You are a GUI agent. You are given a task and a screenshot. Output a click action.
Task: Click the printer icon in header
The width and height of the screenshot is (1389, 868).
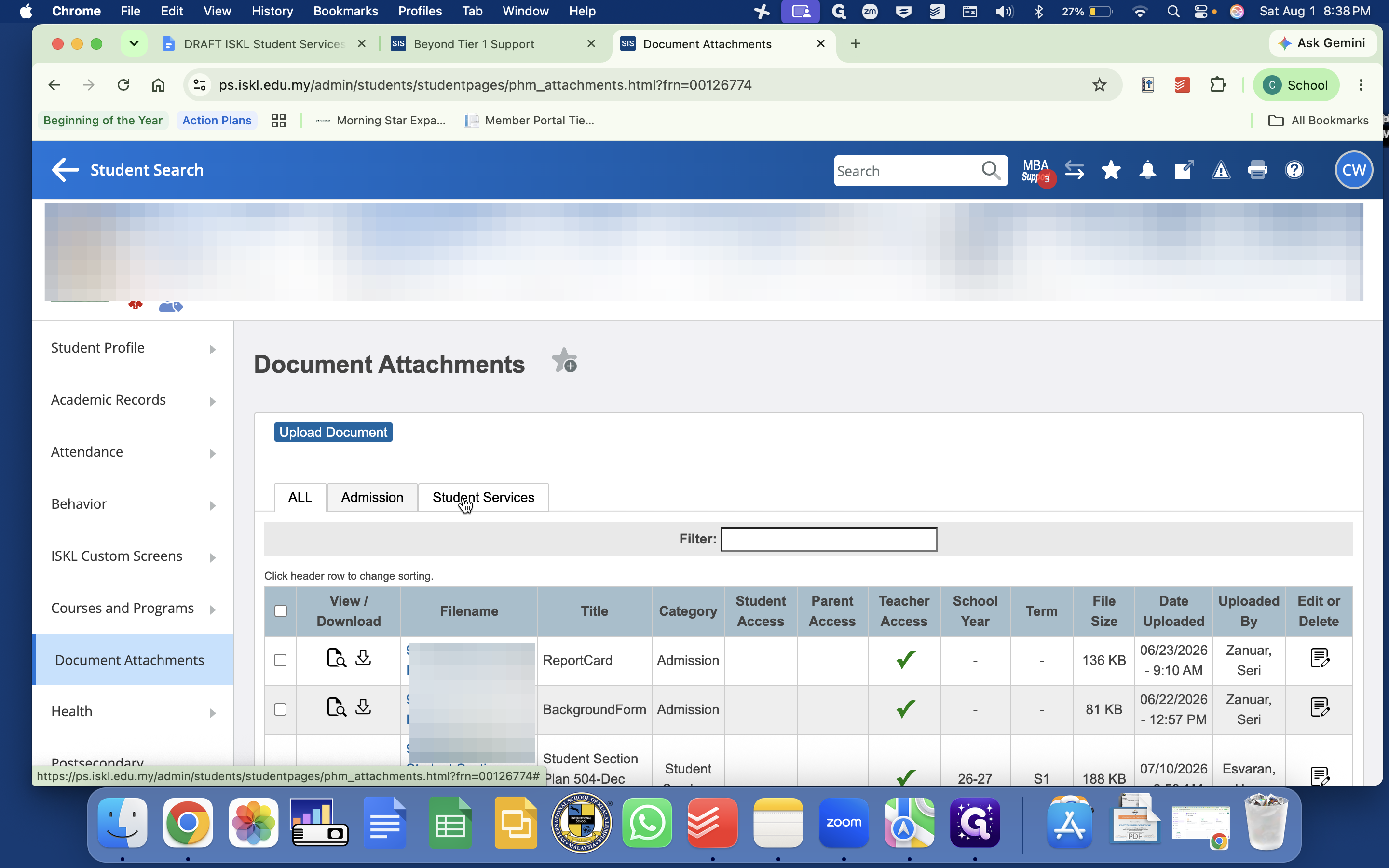[x=1257, y=170]
